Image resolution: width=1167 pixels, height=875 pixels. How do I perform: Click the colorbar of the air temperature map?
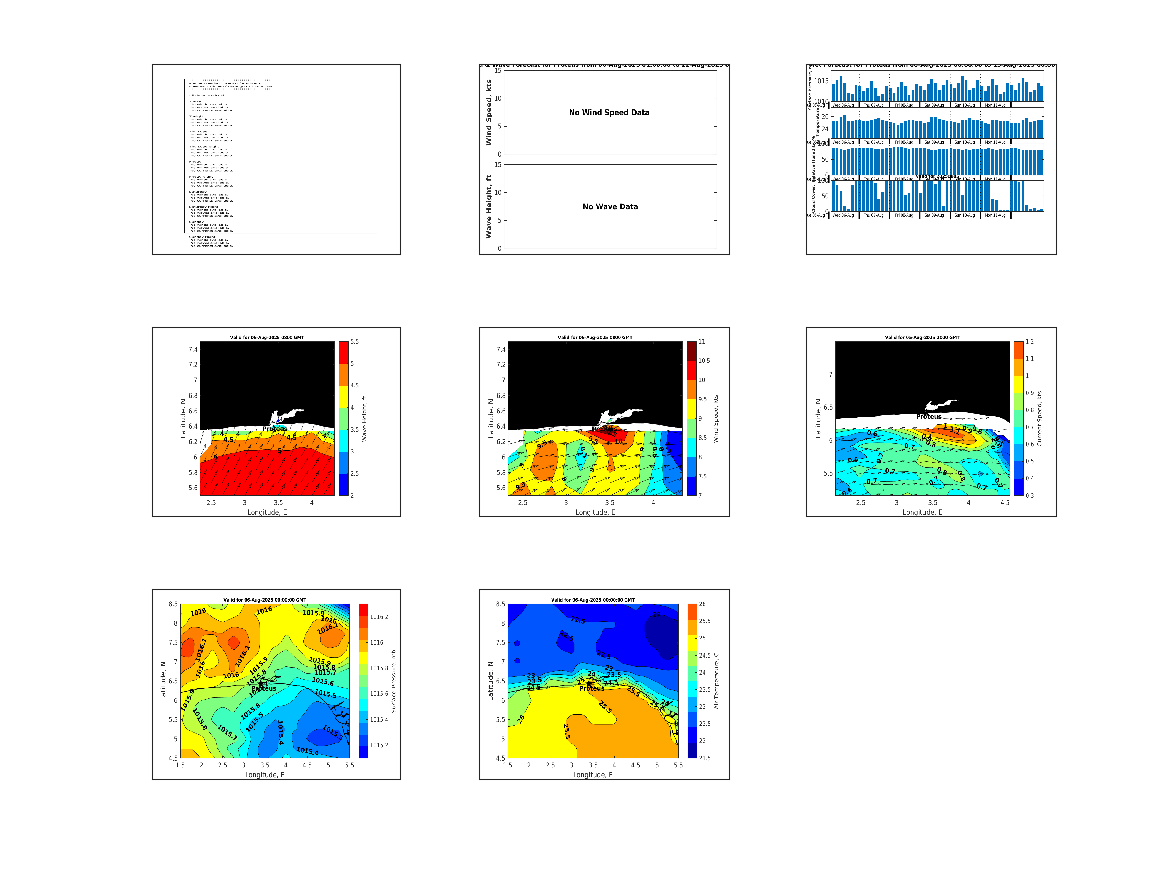692,681
